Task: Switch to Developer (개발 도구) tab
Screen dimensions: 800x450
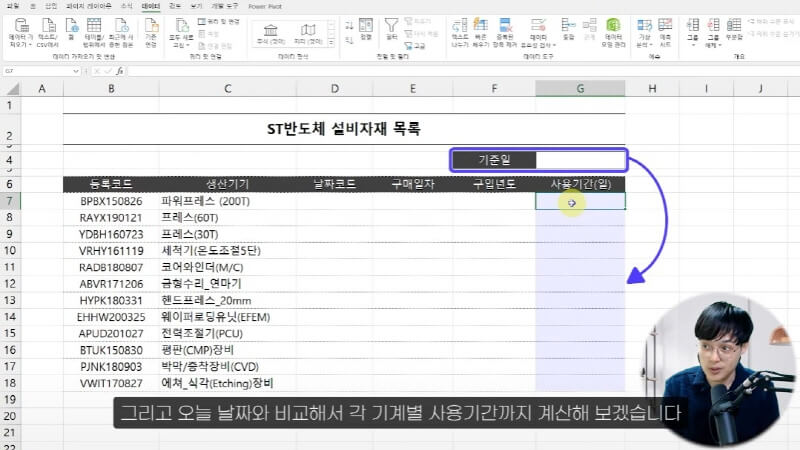Action: (x=224, y=6)
